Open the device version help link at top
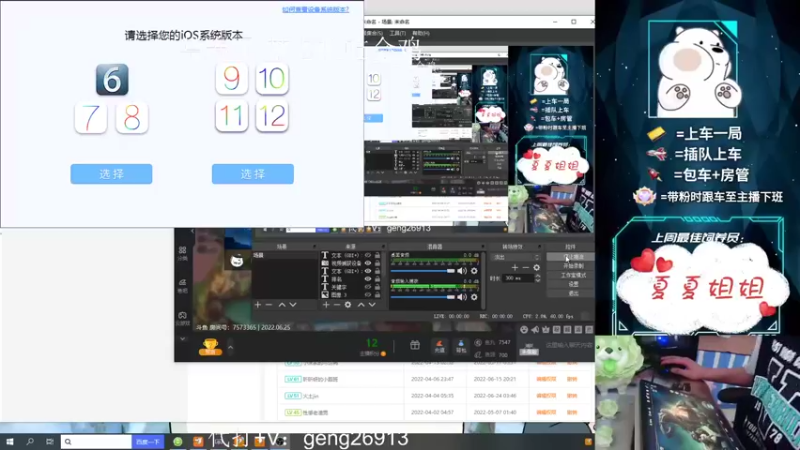Image resolution: width=800 pixels, height=450 pixels. (x=315, y=9)
